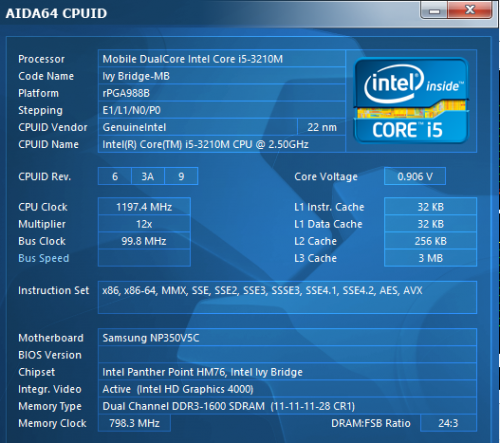Image resolution: width=500 pixels, height=443 pixels.
Task: Click the empty Bus Speed value field
Action: (144, 258)
